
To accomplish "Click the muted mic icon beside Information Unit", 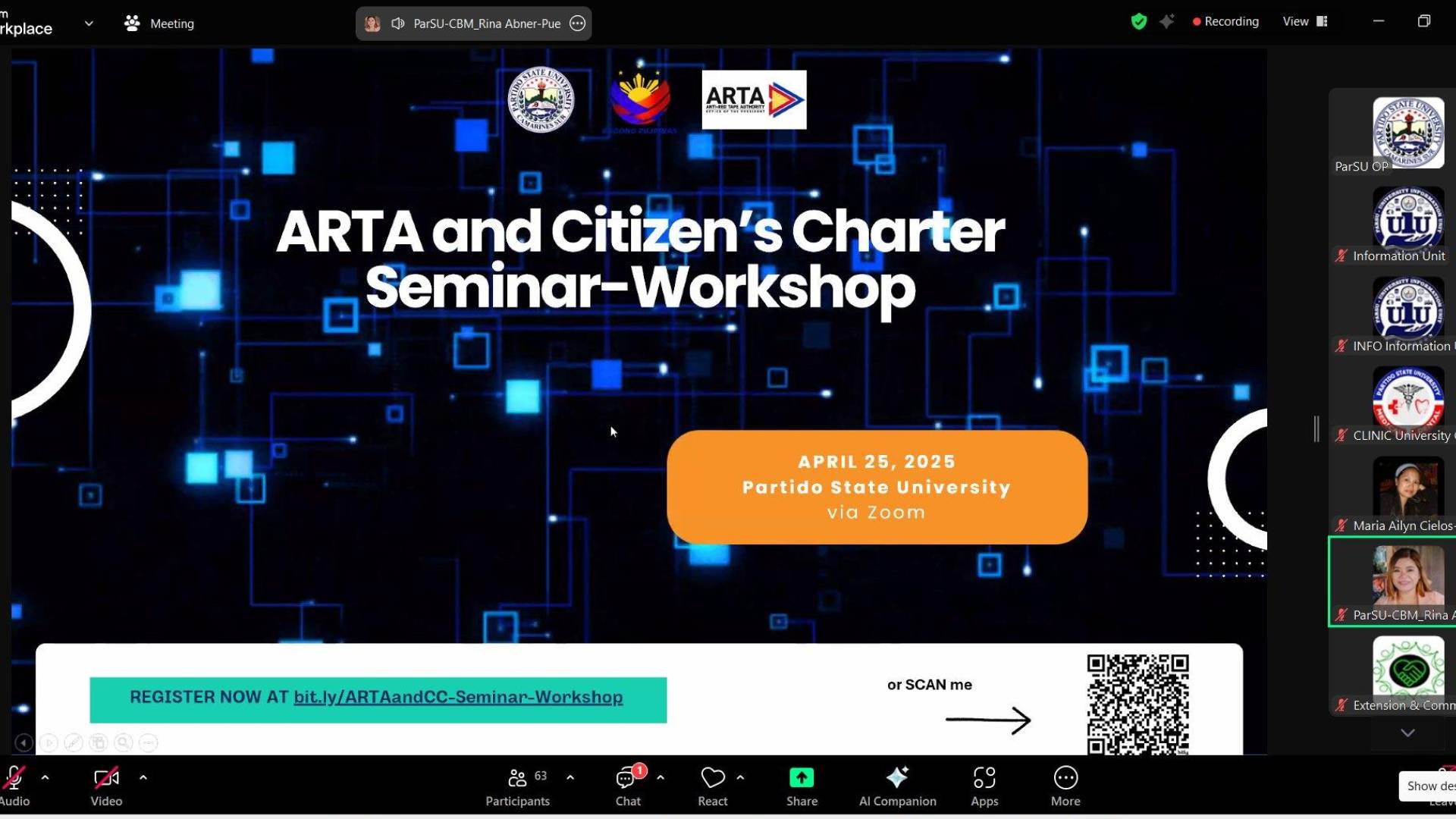I will coord(1341,256).
